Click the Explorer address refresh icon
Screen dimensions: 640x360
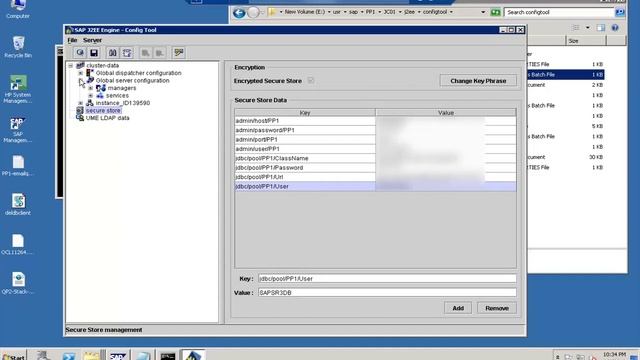496,12
